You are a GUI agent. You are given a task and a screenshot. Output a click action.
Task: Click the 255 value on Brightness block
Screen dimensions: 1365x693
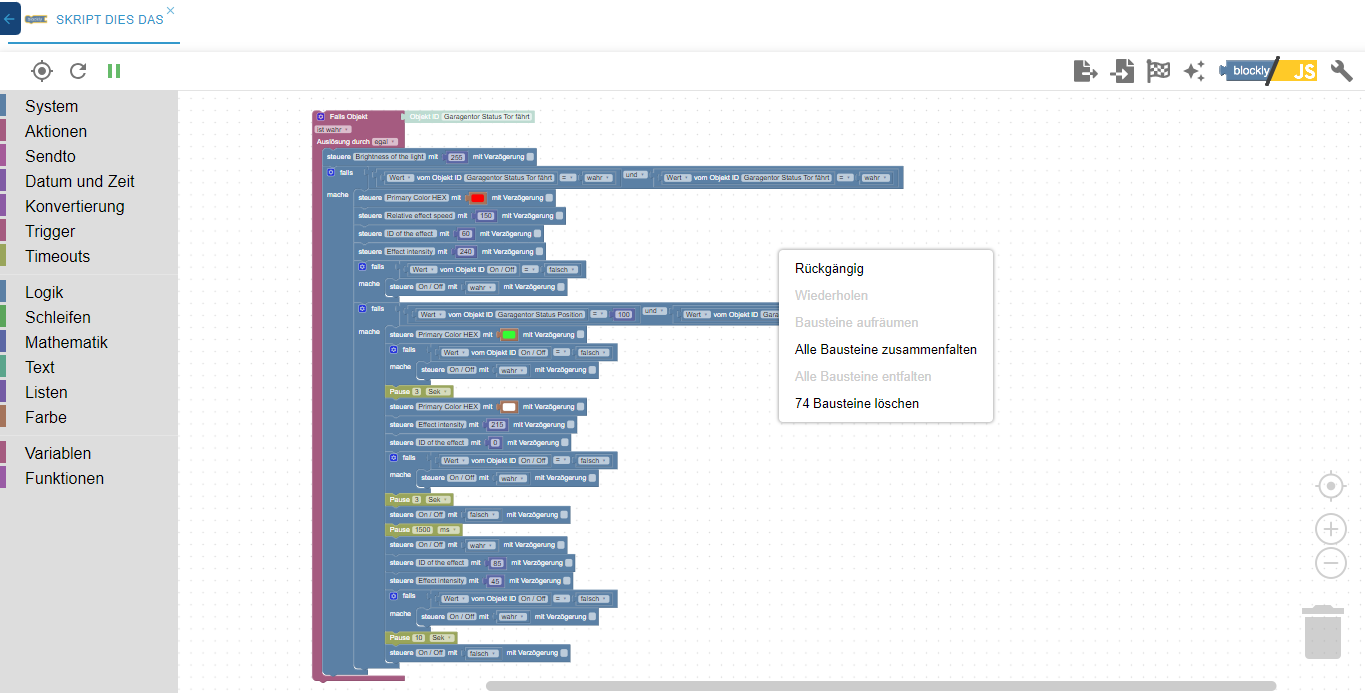point(457,157)
